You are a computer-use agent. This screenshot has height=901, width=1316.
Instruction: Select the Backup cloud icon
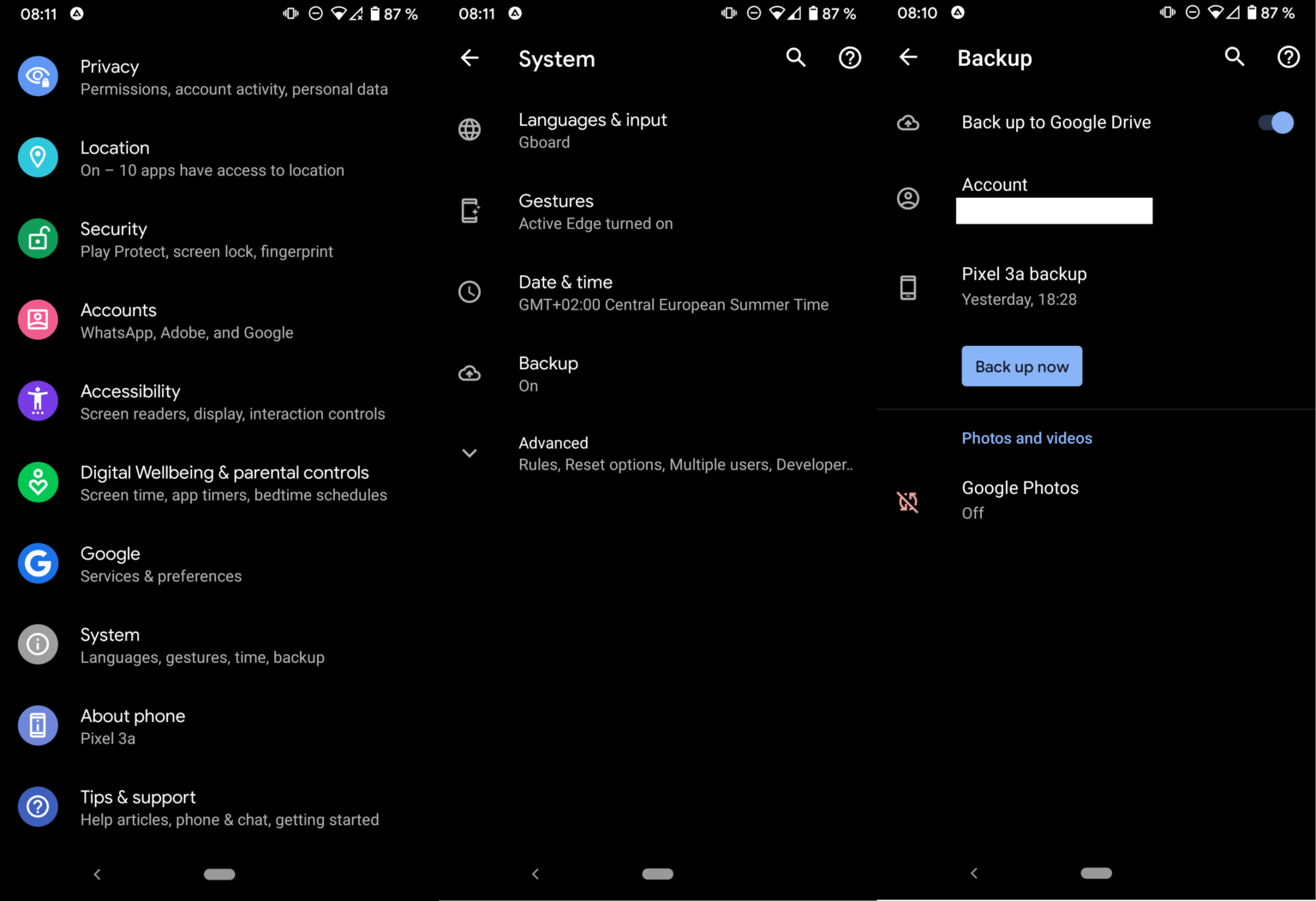[470, 373]
